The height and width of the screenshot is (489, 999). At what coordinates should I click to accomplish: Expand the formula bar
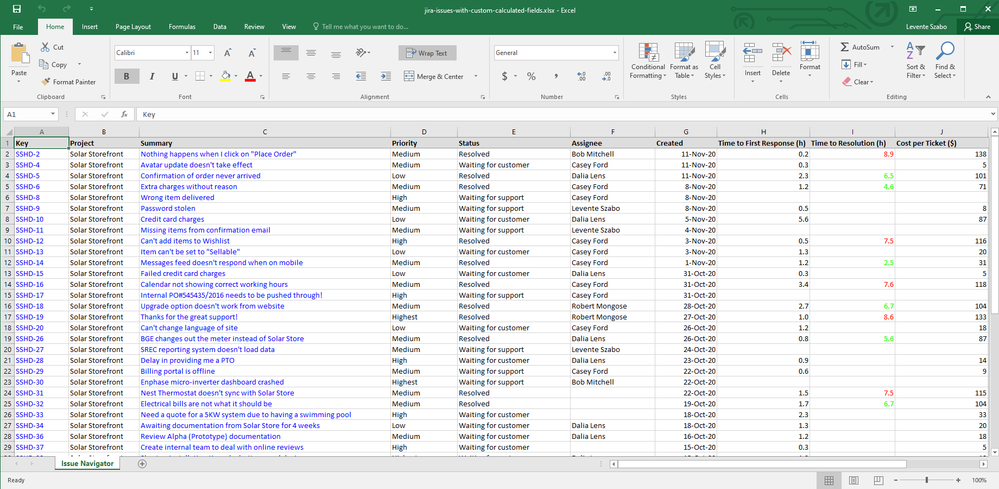tap(993, 115)
